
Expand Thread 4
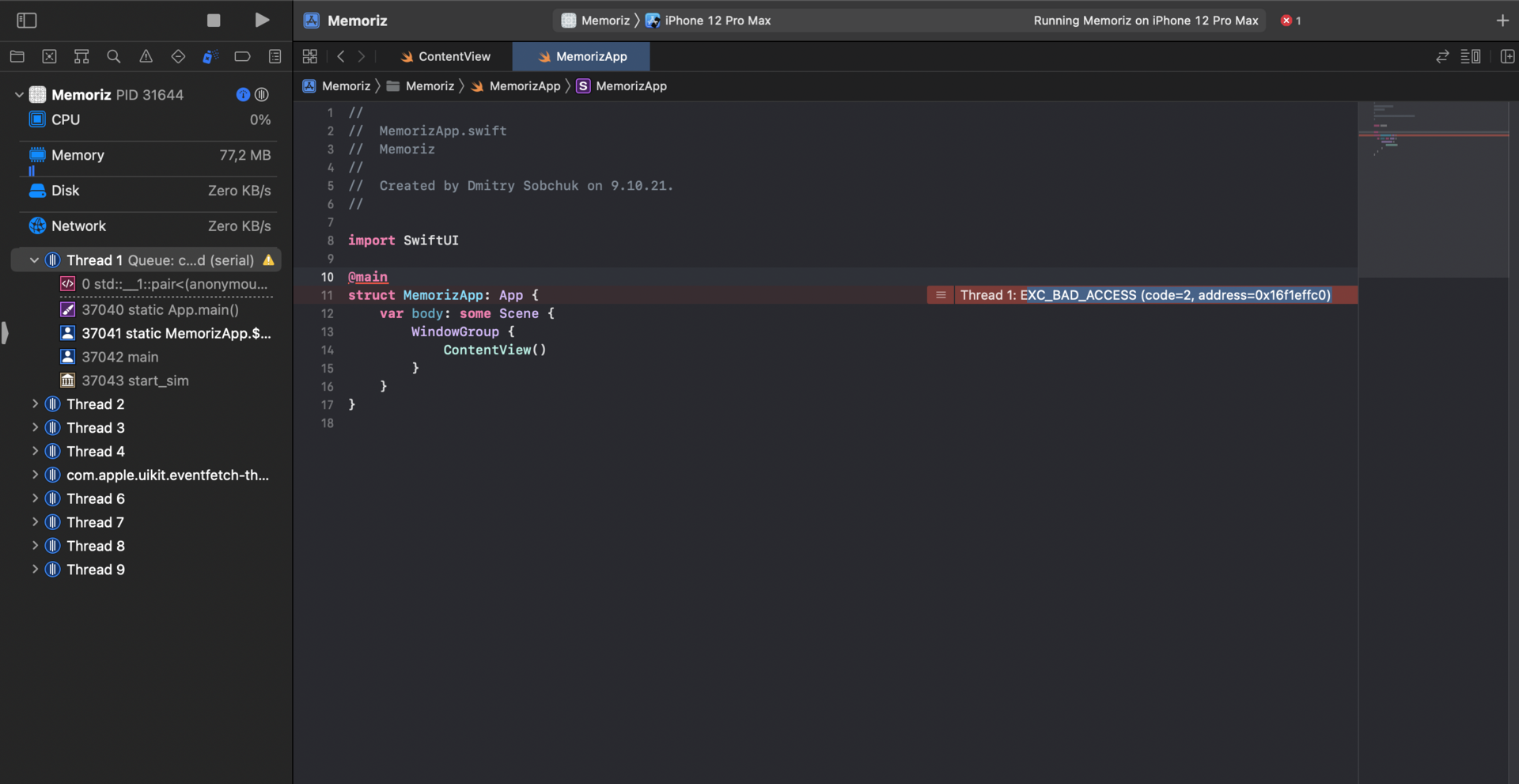pos(35,452)
